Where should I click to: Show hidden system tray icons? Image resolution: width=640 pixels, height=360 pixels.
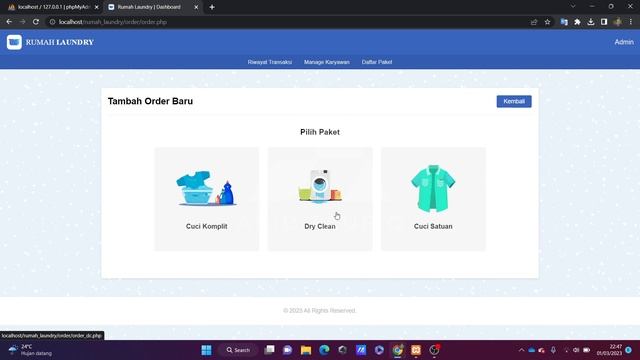tap(521, 350)
